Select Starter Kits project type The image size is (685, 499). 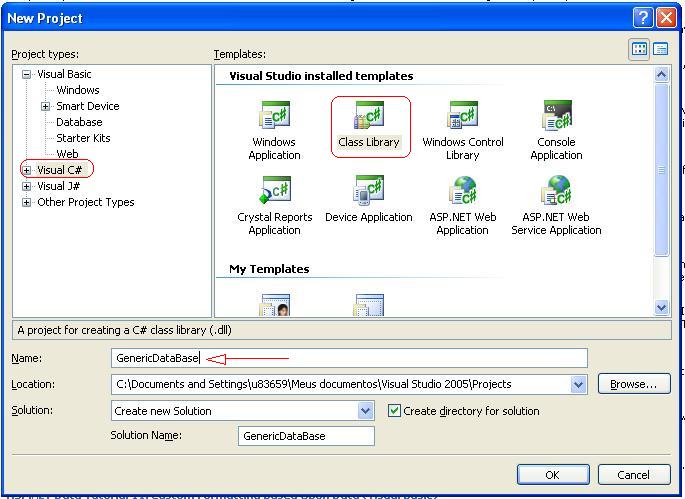click(83, 138)
